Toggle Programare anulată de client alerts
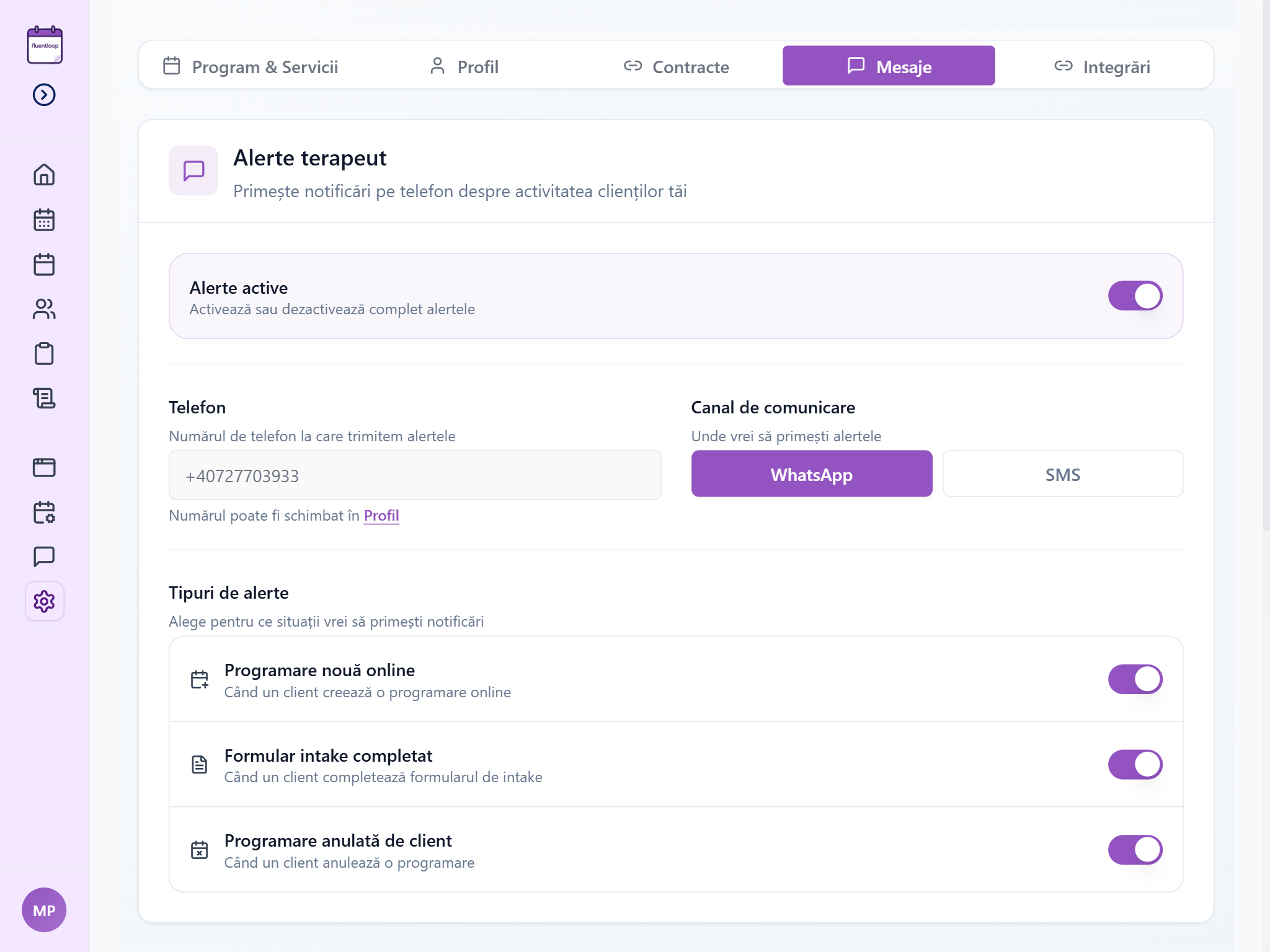1270x952 pixels. [1135, 850]
